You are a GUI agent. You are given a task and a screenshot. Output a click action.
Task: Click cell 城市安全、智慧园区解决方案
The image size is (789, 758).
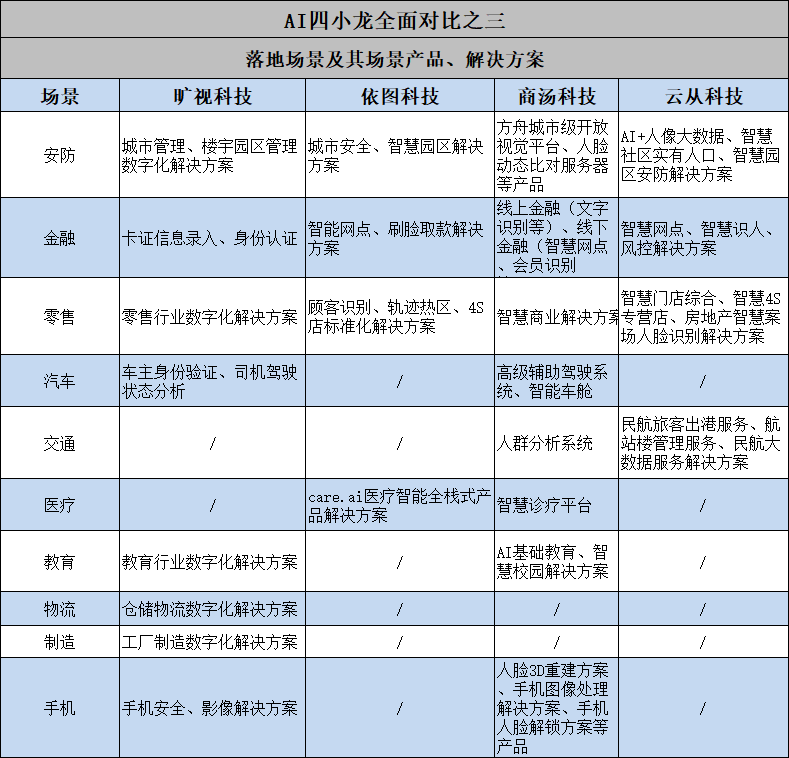(400, 155)
